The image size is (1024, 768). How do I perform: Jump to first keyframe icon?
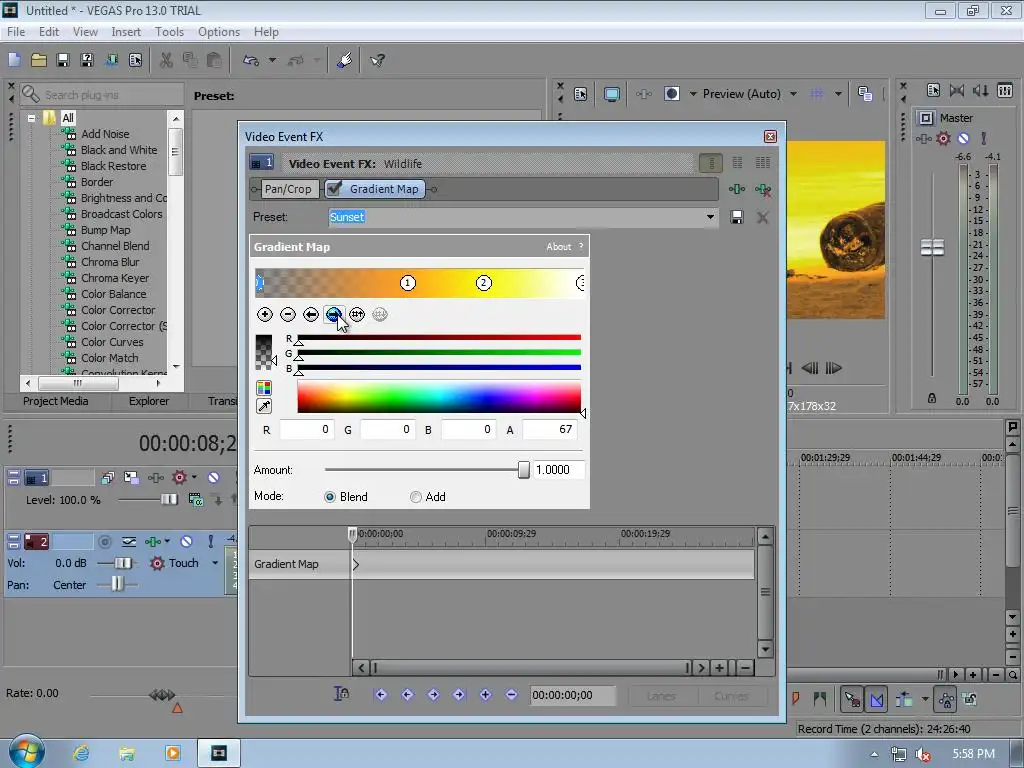[x=381, y=695]
